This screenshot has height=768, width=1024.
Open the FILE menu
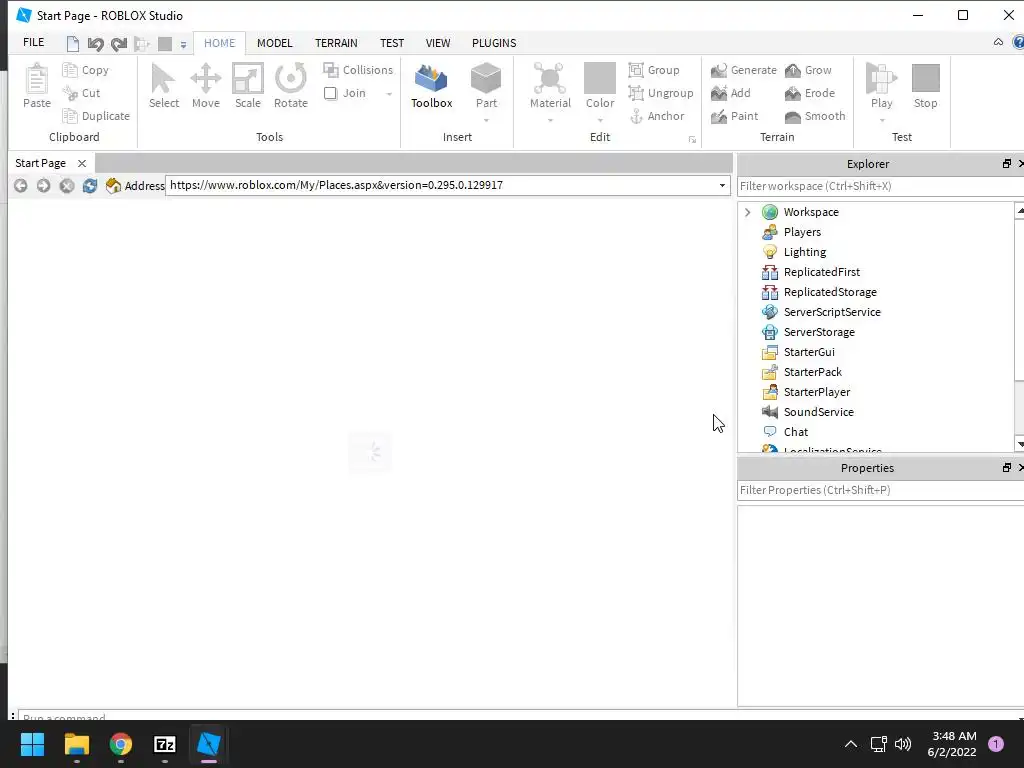point(33,42)
